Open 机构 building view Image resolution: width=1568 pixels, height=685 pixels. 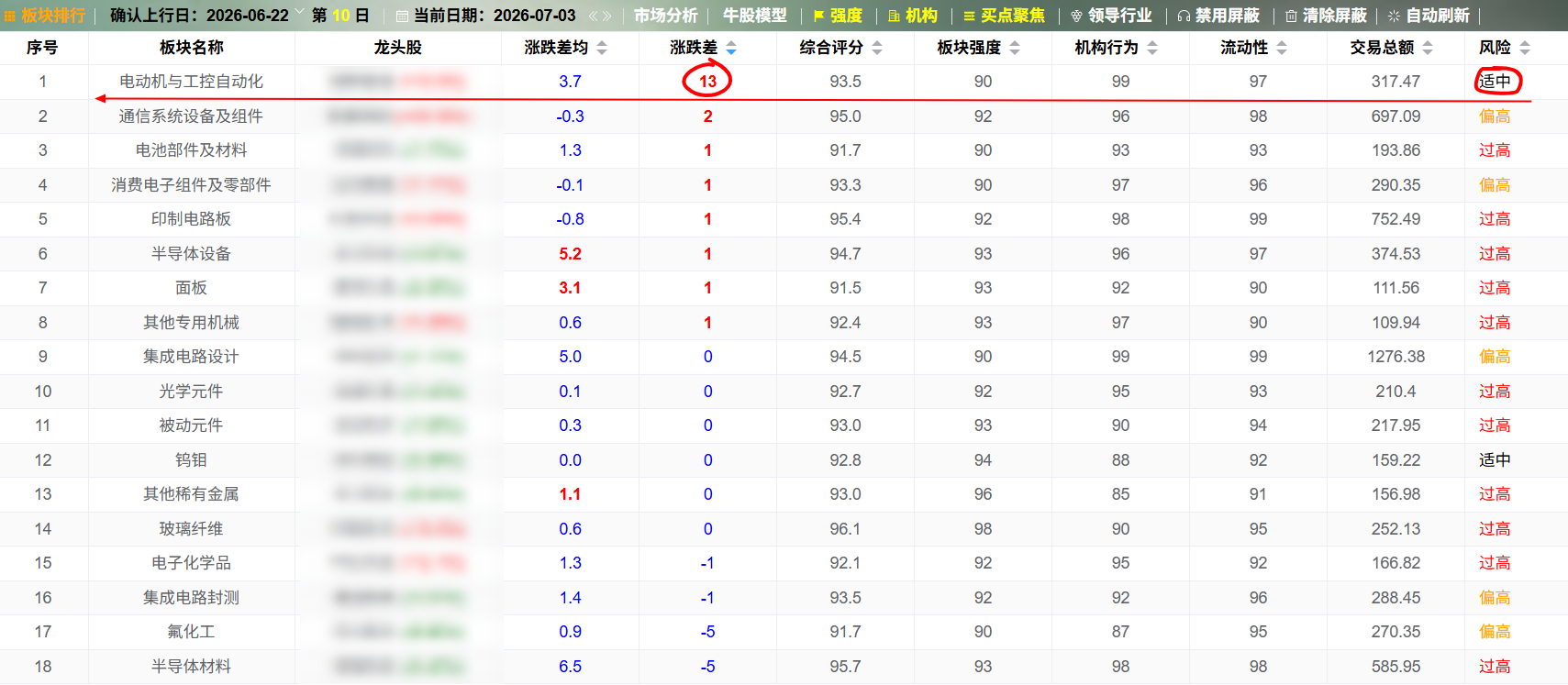point(913,16)
